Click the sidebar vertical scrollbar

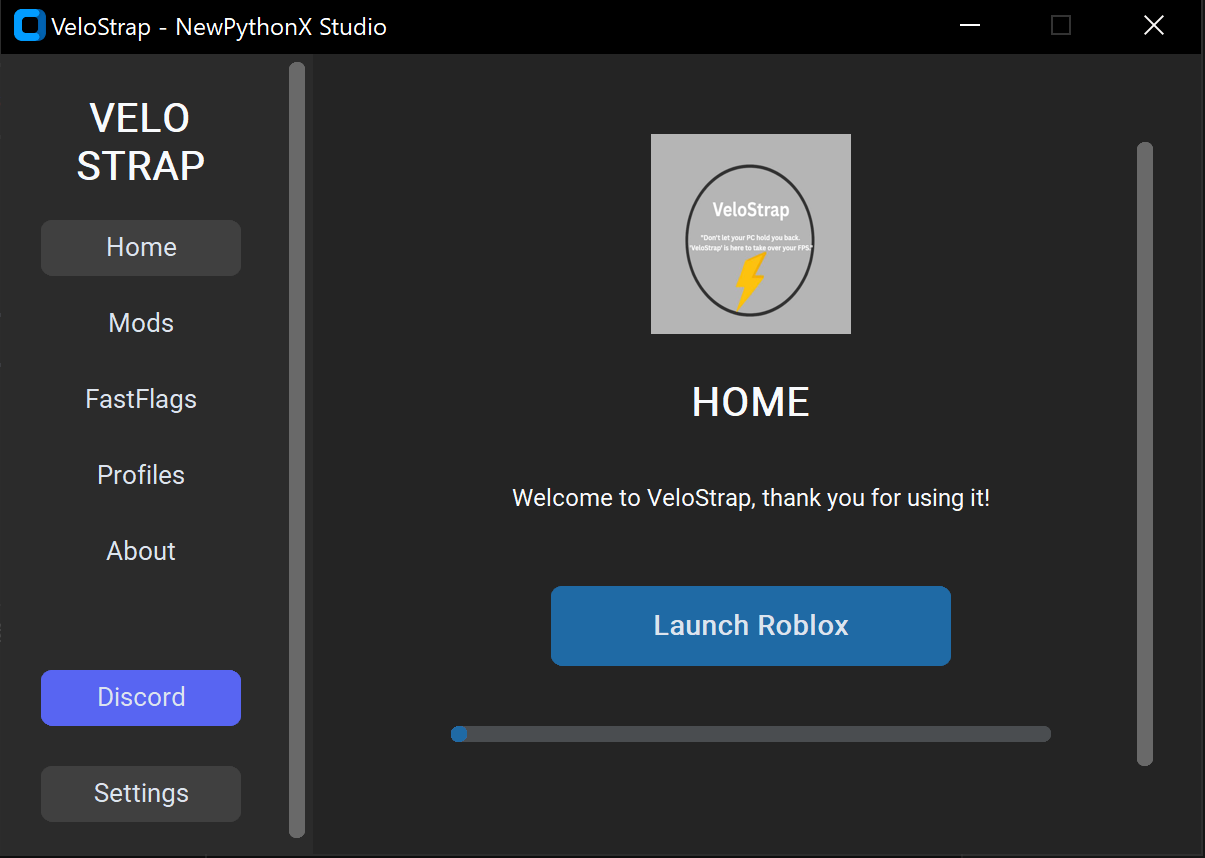click(x=297, y=450)
